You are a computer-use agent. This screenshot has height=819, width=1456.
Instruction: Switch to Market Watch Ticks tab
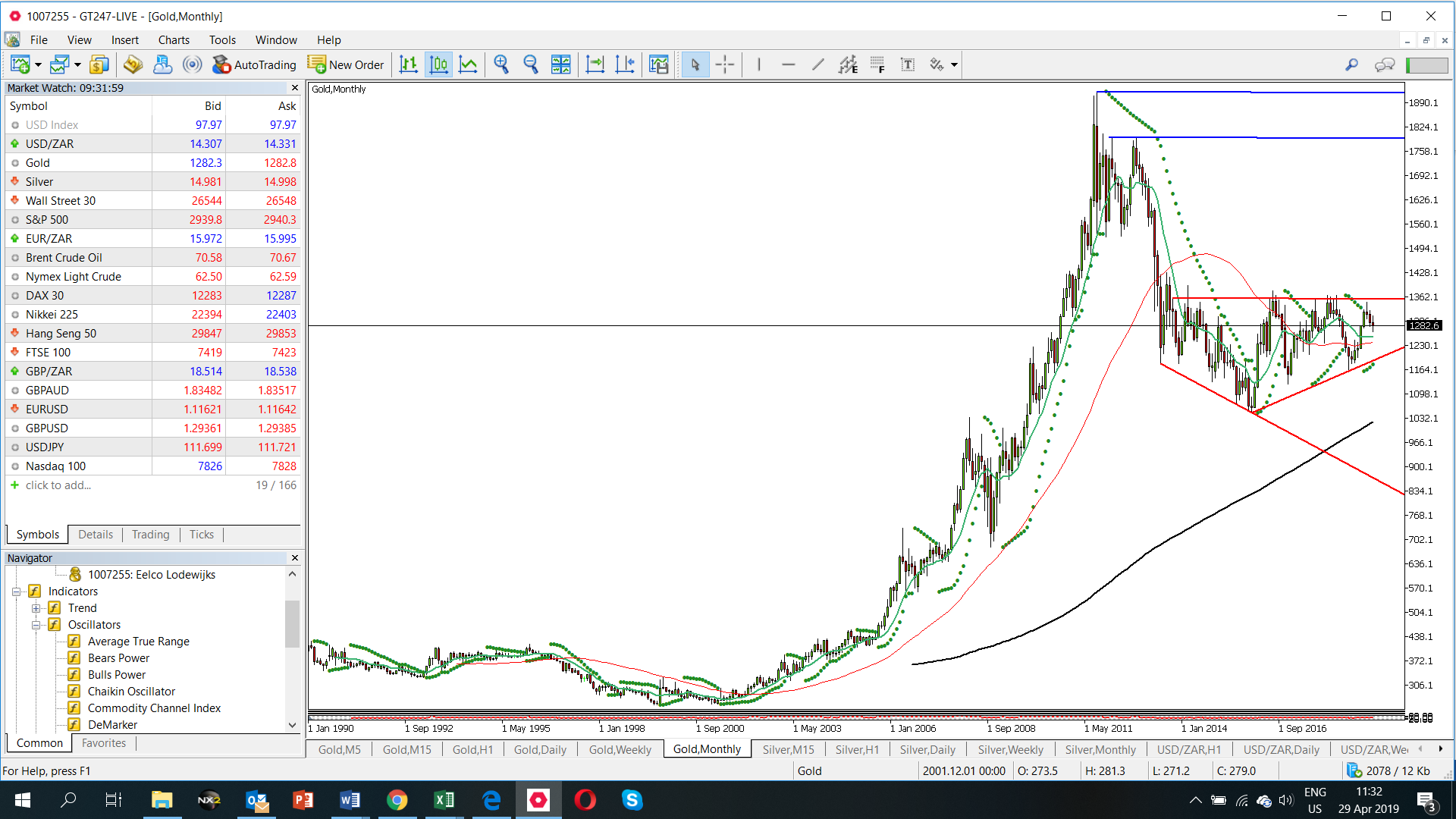(202, 535)
